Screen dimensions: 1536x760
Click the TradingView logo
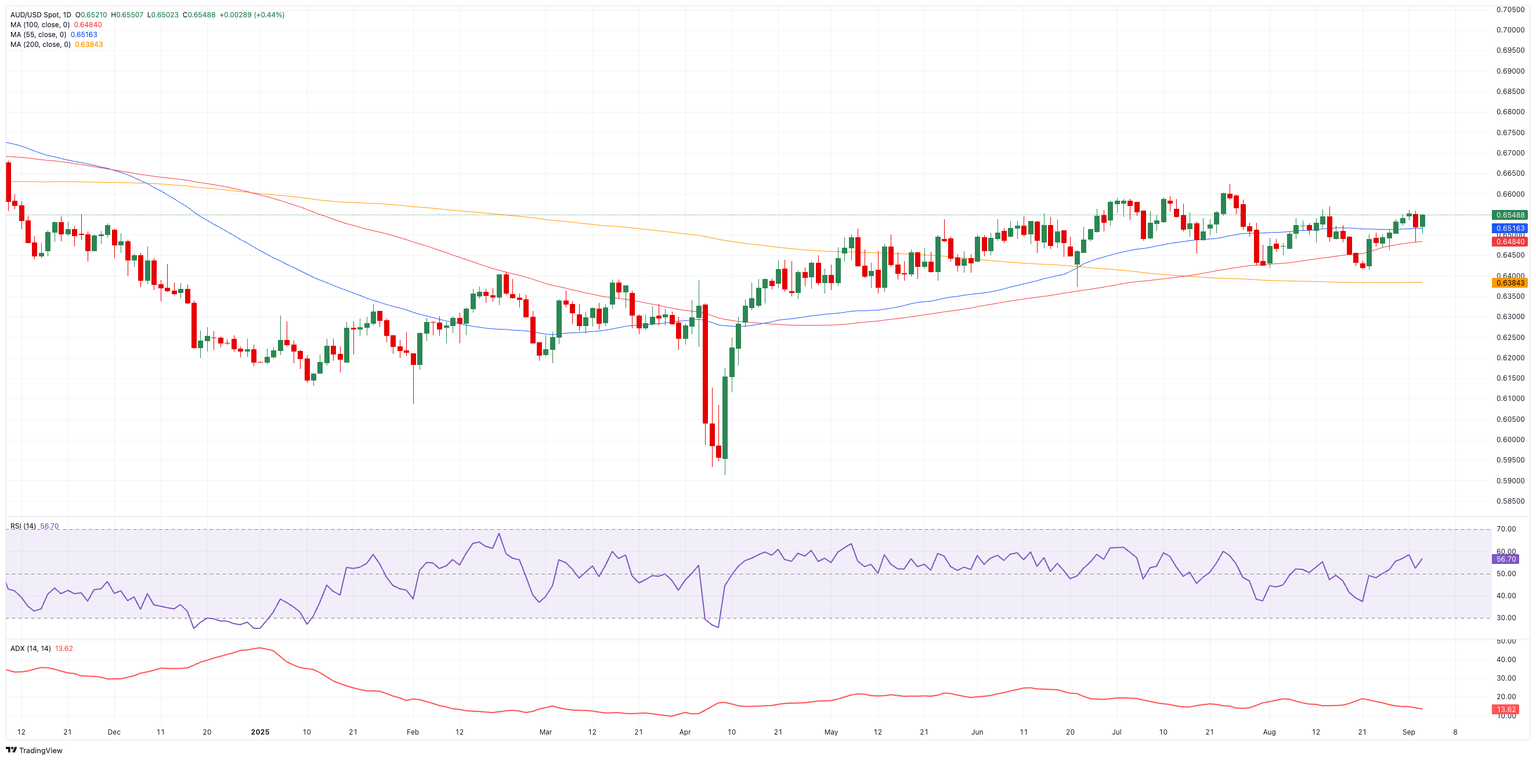click(34, 750)
